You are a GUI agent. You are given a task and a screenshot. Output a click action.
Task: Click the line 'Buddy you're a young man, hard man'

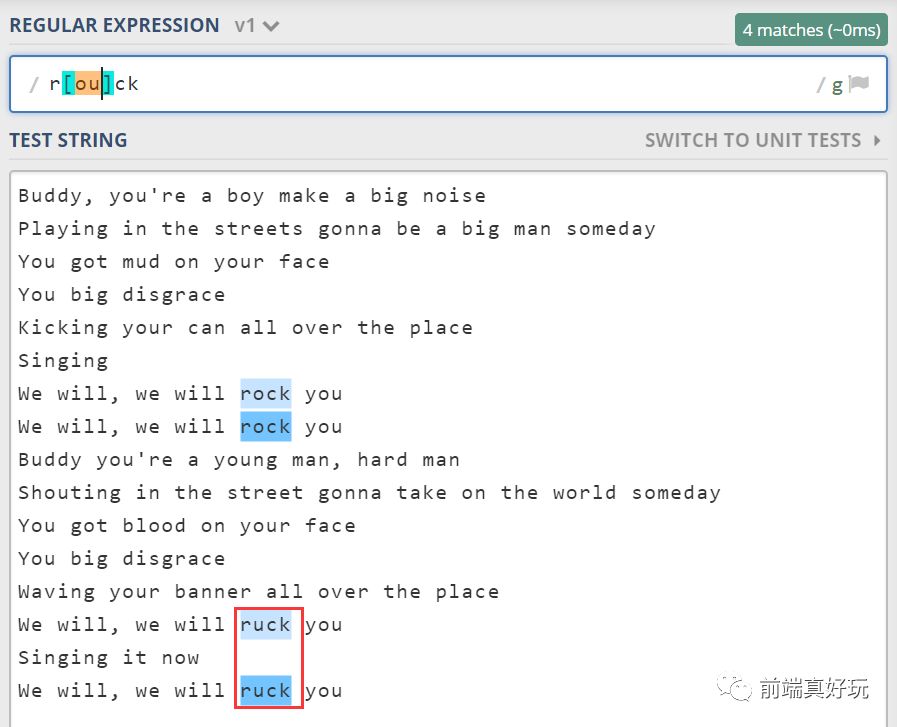pyautogui.click(x=239, y=460)
